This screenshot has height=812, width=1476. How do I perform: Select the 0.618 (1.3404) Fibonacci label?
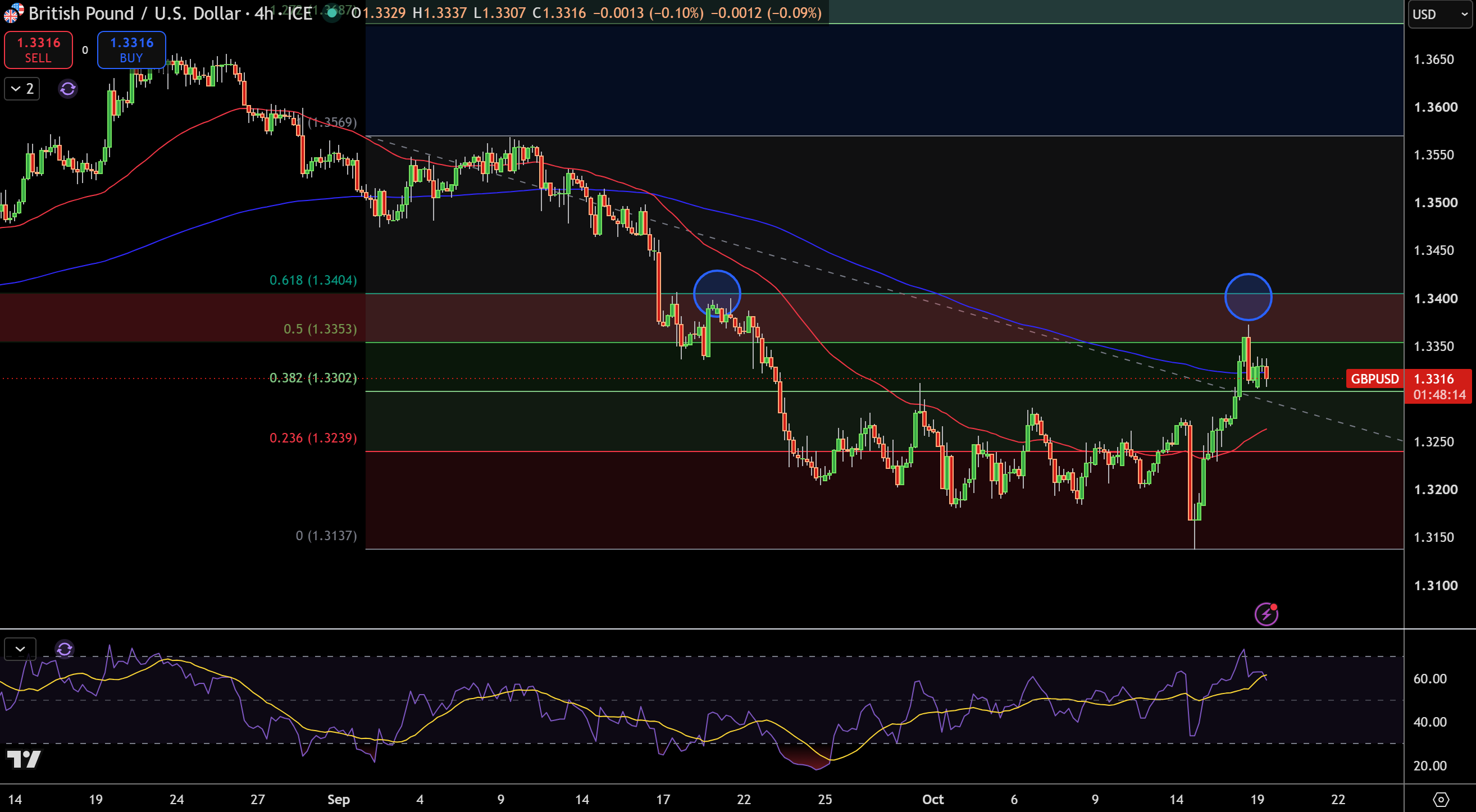pos(313,280)
